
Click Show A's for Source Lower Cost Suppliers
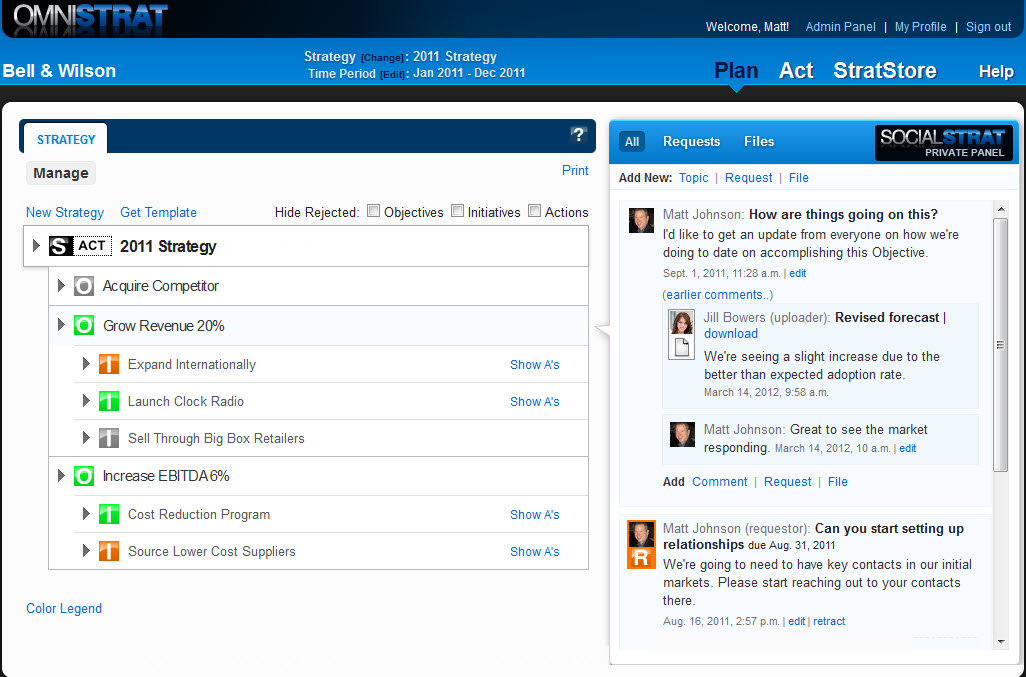click(x=535, y=551)
